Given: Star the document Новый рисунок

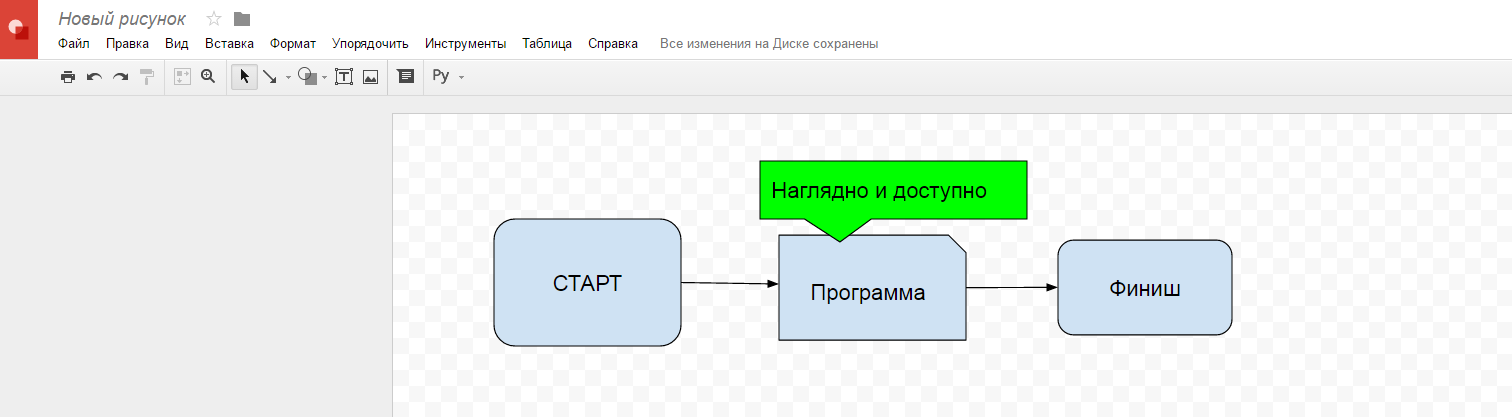Looking at the screenshot, I should pyautogui.click(x=213, y=18).
